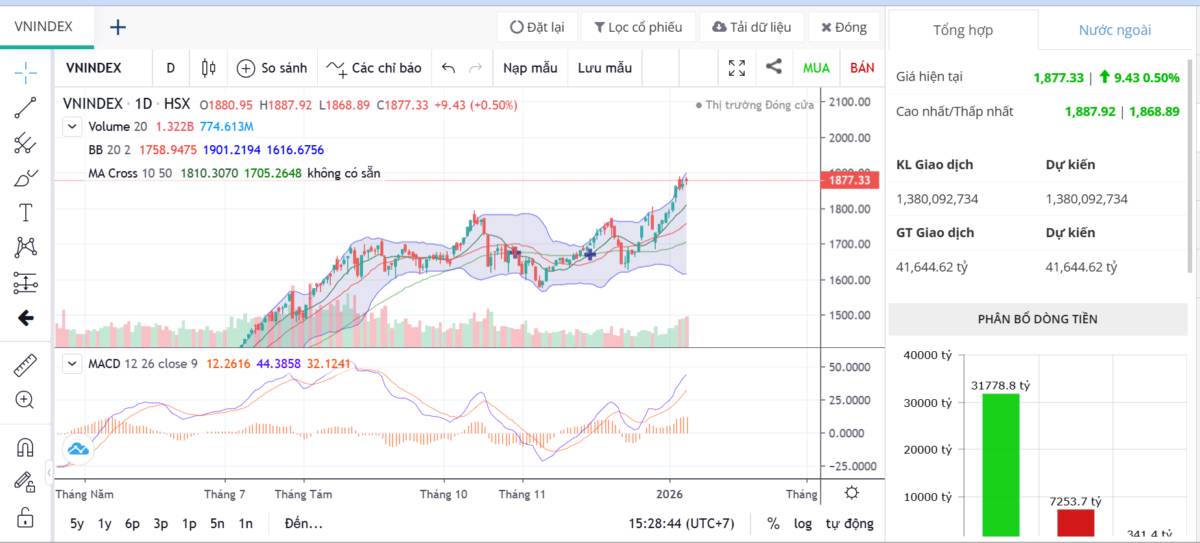1200x543 pixels.
Task: Activate the zoom in tool
Action: [x=25, y=400]
